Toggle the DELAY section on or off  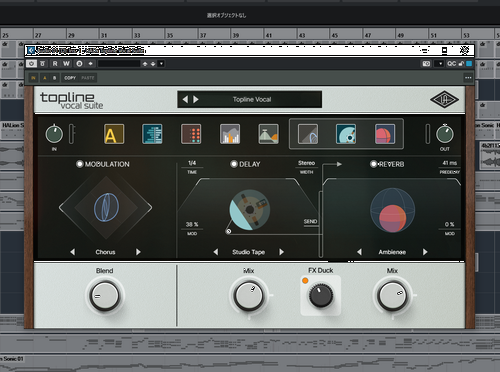[x=234, y=164]
